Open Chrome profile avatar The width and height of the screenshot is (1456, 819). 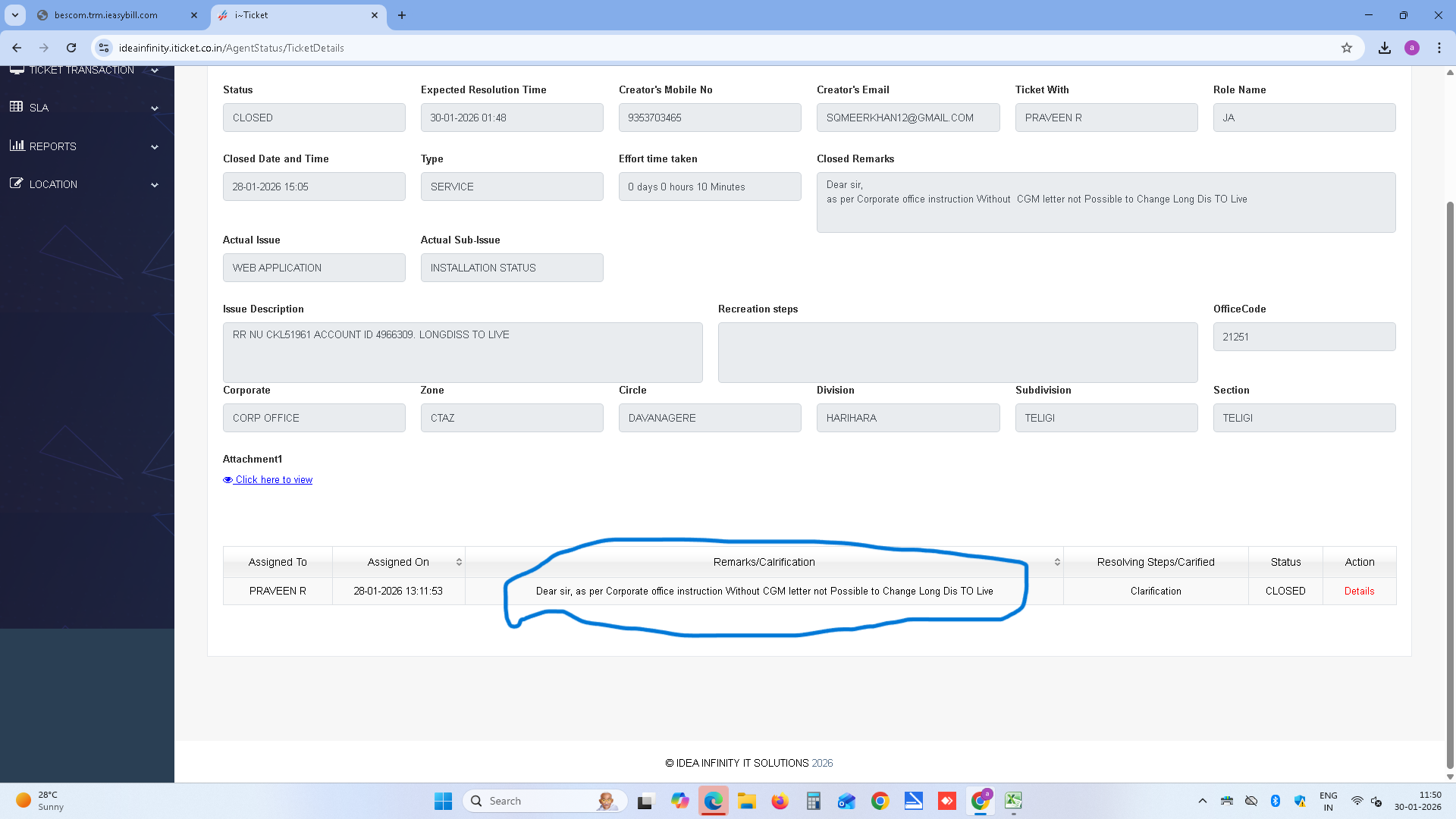(1412, 48)
